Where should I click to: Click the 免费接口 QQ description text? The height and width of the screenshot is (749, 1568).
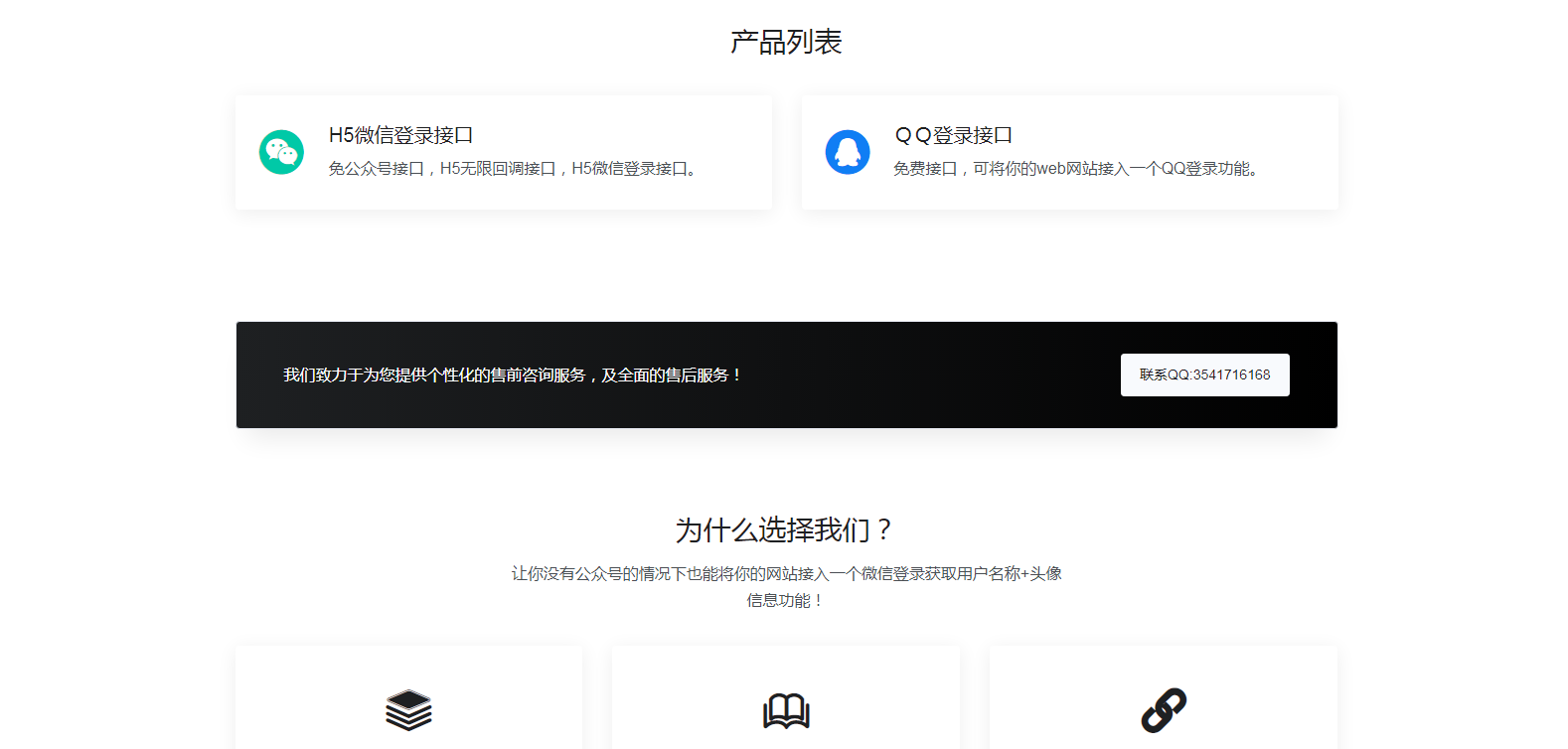[1079, 169]
